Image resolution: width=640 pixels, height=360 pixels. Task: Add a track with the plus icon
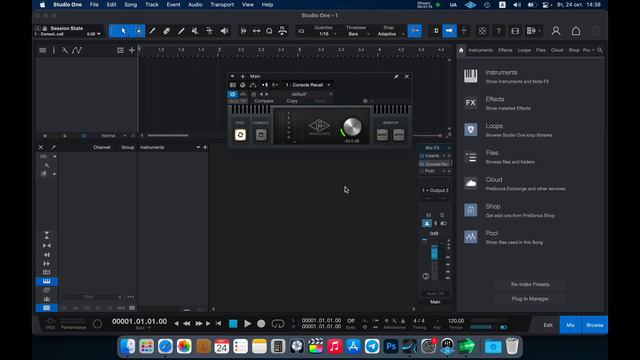[x=131, y=50]
